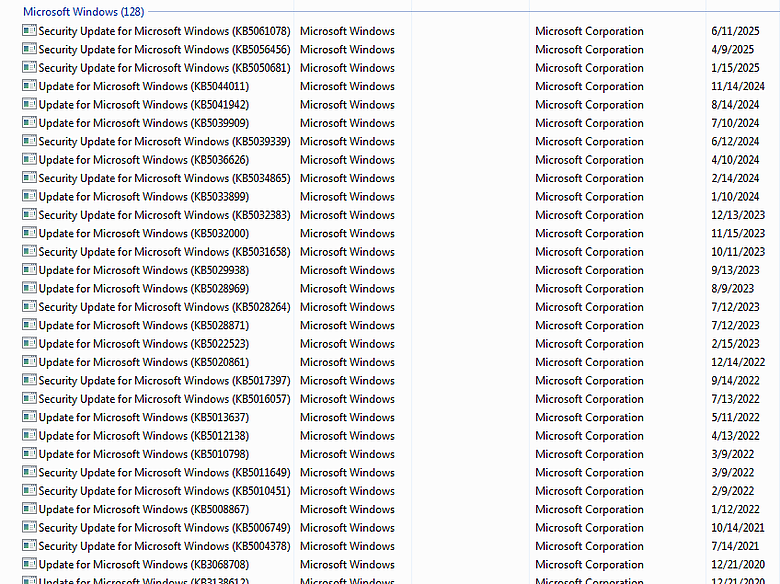The height and width of the screenshot is (584, 780).
Task: Click the update icon next to KB5034865
Action: pos(29,178)
